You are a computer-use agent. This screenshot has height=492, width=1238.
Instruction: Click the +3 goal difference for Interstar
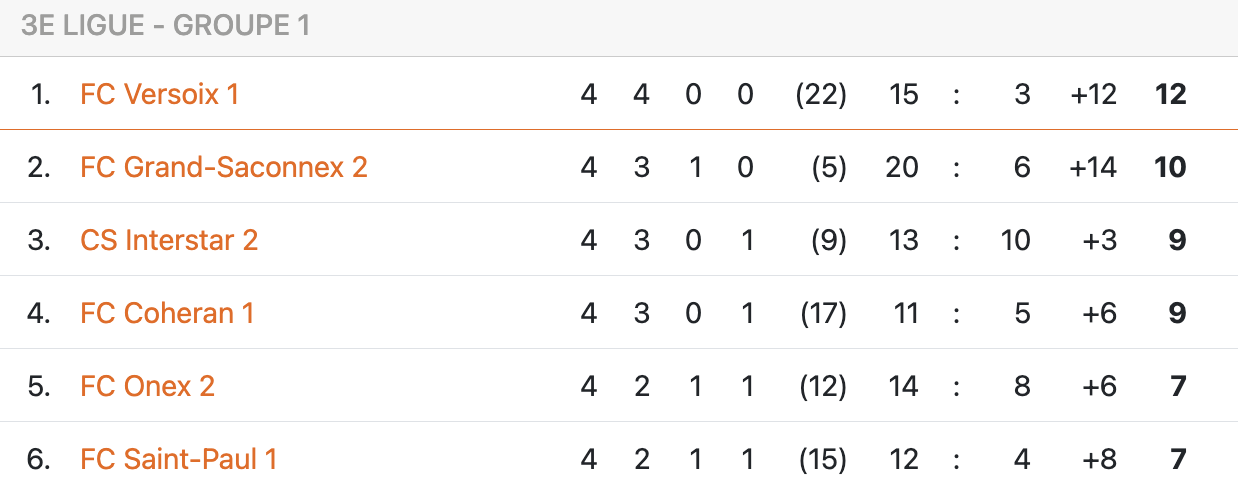[x=1098, y=240]
